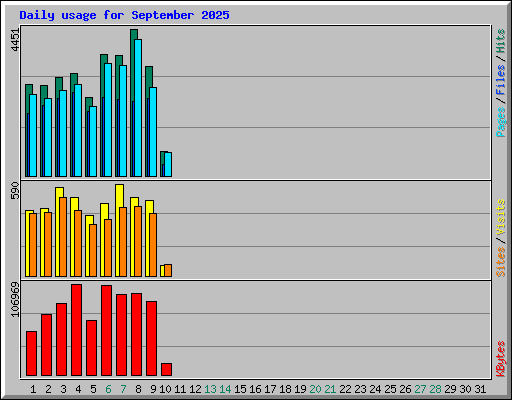Click green weekend day label 13
This screenshot has width=512, height=400.
[x=210, y=389]
